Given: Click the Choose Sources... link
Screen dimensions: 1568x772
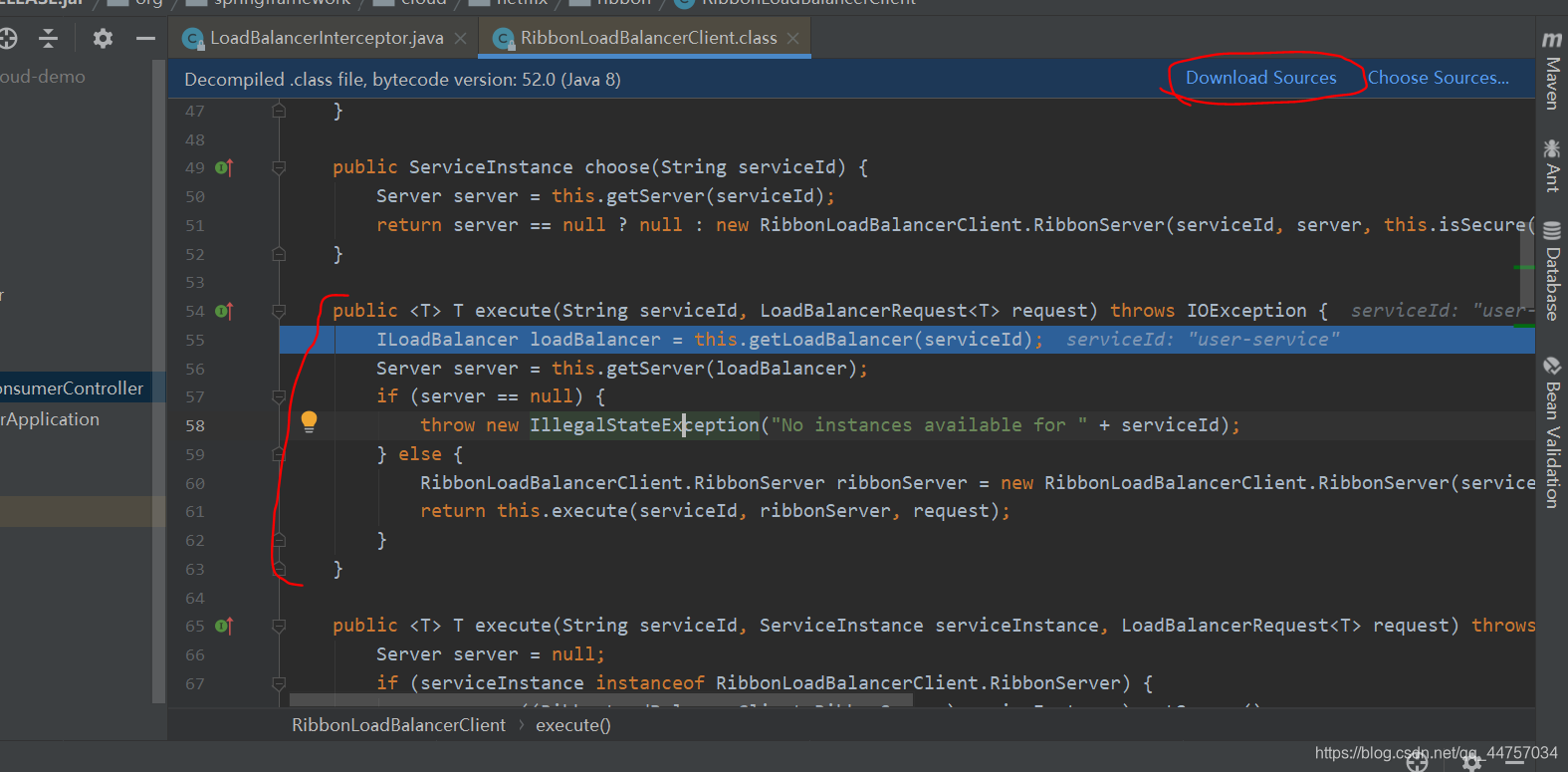Looking at the screenshot, I should tap(1438, 78).
